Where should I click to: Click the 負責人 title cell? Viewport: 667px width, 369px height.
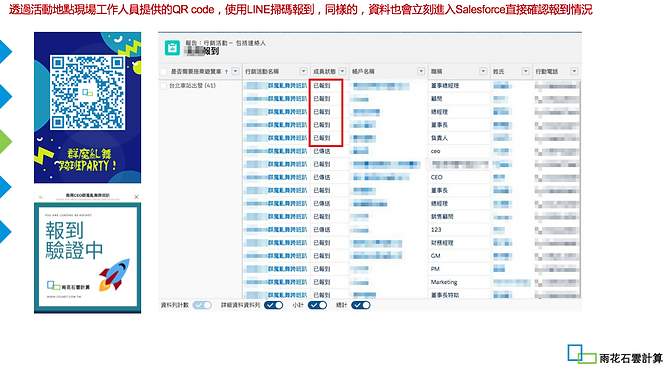[x=439, y=138]
